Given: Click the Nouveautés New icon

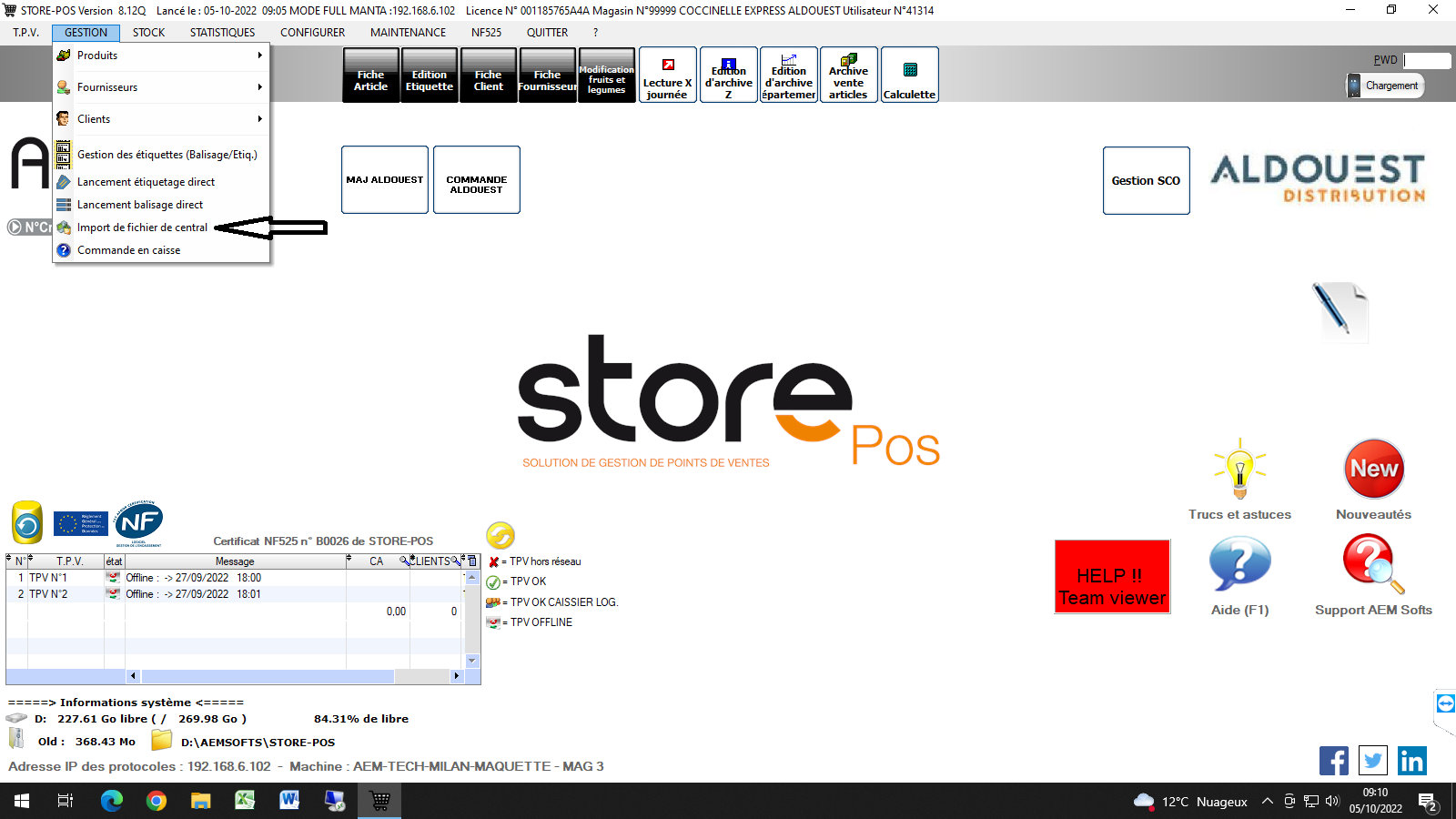Looking at the screenshot, I should [1373, 470].
